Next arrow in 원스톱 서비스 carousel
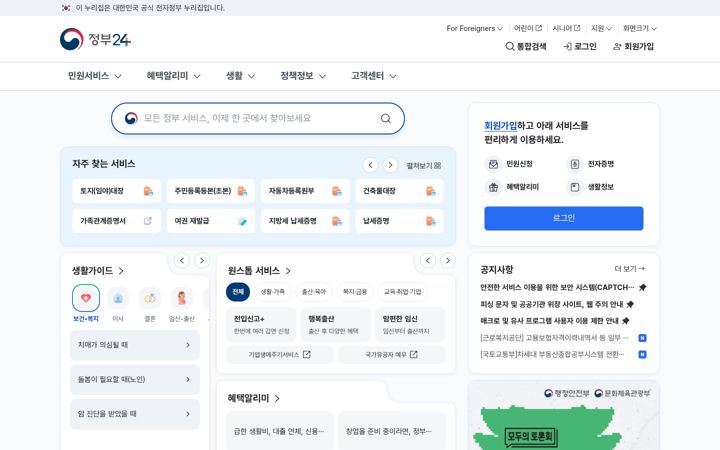This screenshot has height=450, width=720. tap(448, 261)
